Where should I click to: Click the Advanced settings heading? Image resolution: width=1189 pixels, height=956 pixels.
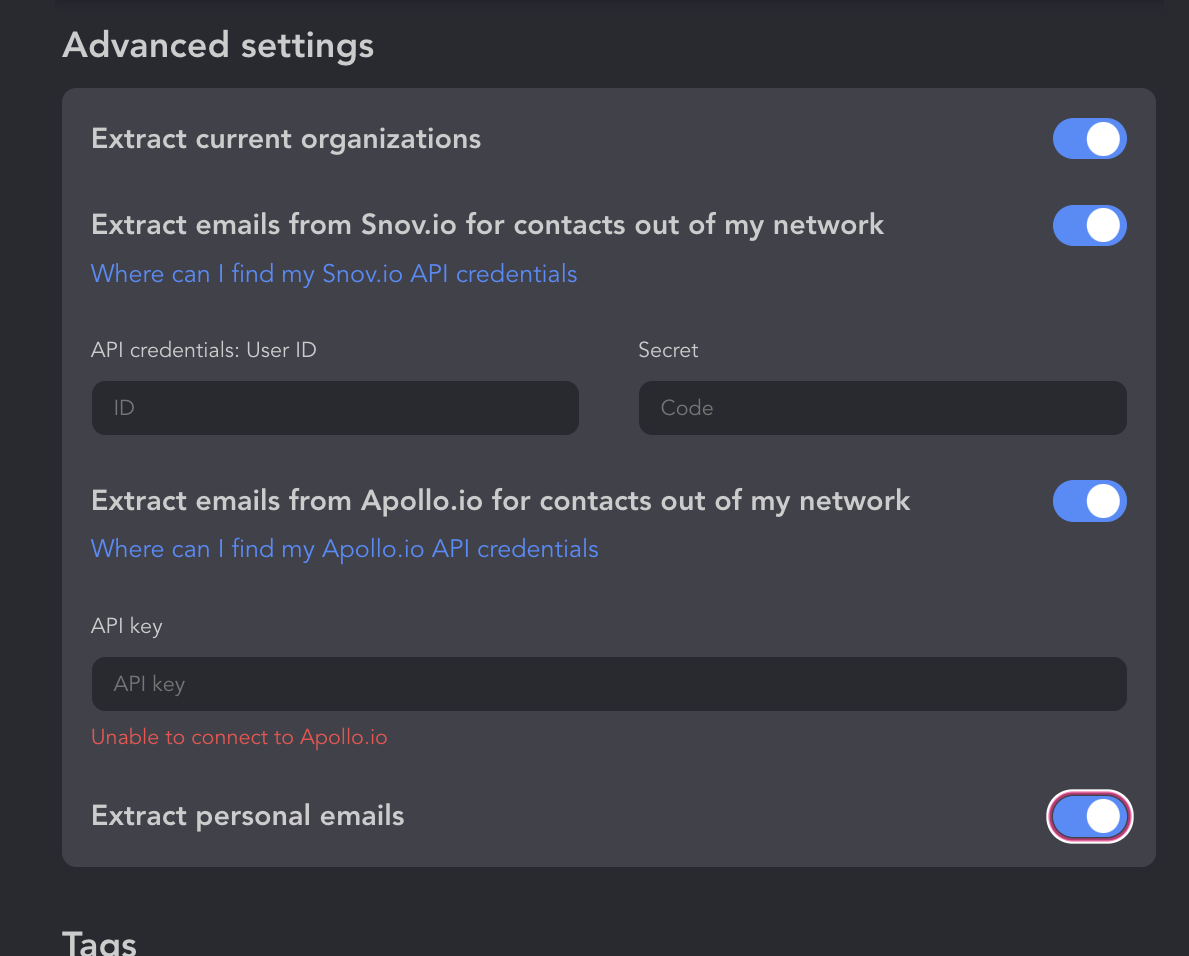[x=218, y=45]
